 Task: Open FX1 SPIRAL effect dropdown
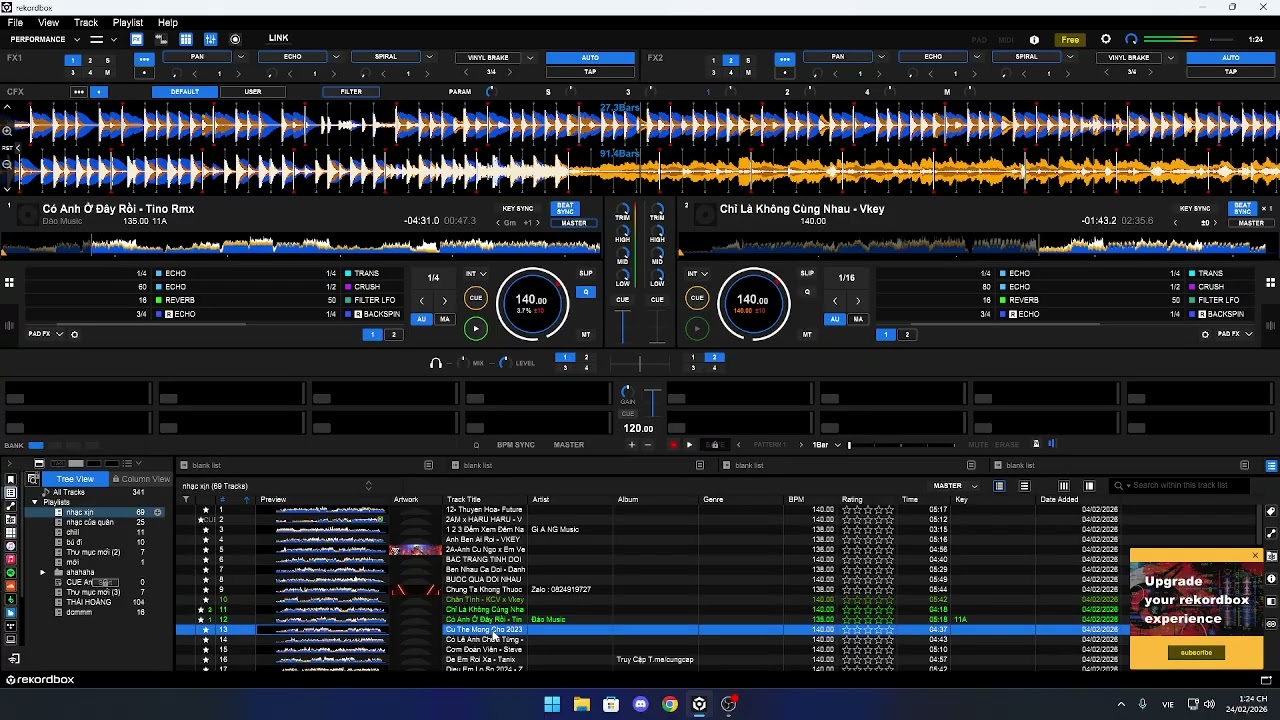point(430,57)
